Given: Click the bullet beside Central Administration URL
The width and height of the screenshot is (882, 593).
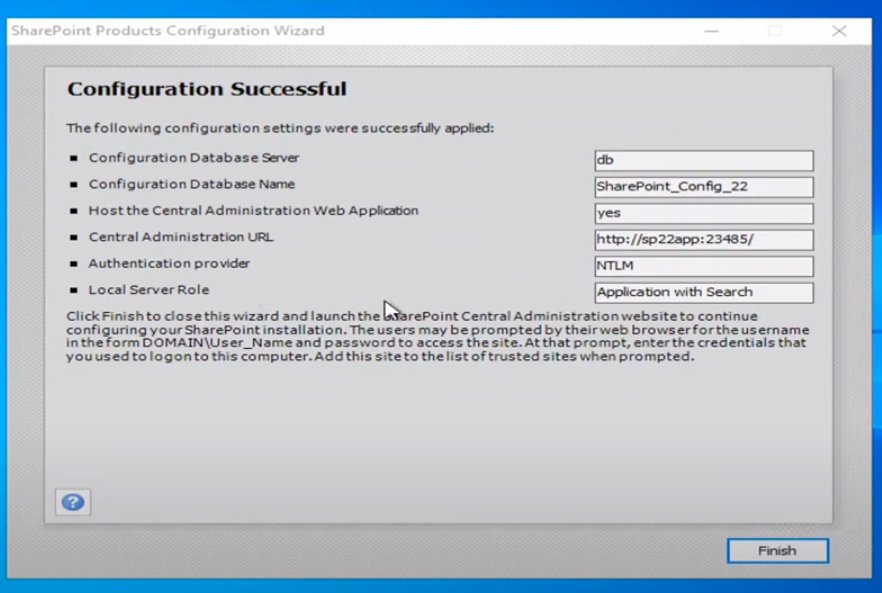Looking at the screenshot, I should 73,236.
